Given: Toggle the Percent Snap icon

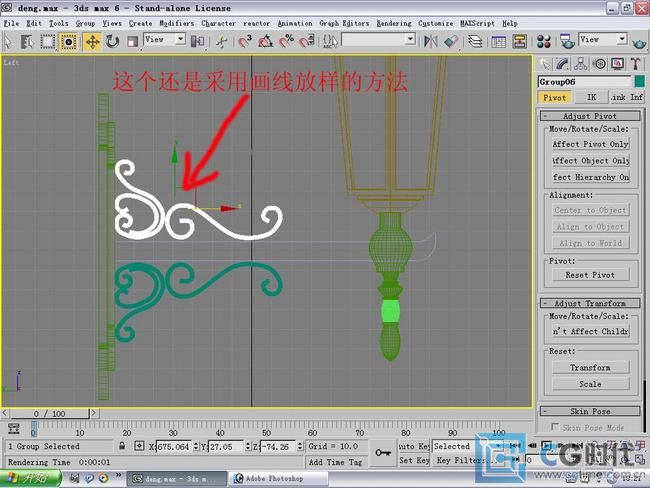Looking at the screenshot, I should pos(286,41).
